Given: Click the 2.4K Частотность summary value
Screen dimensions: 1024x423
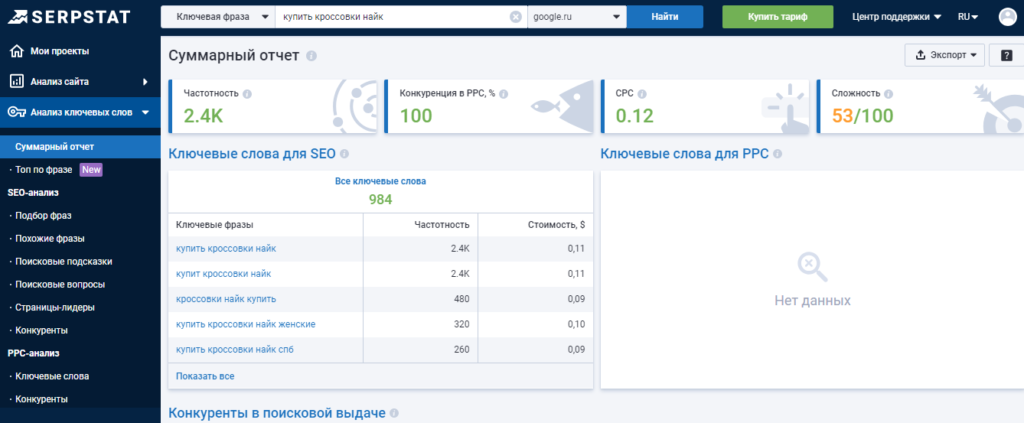Looking at the screenshot, I should [x=204, y=116].
